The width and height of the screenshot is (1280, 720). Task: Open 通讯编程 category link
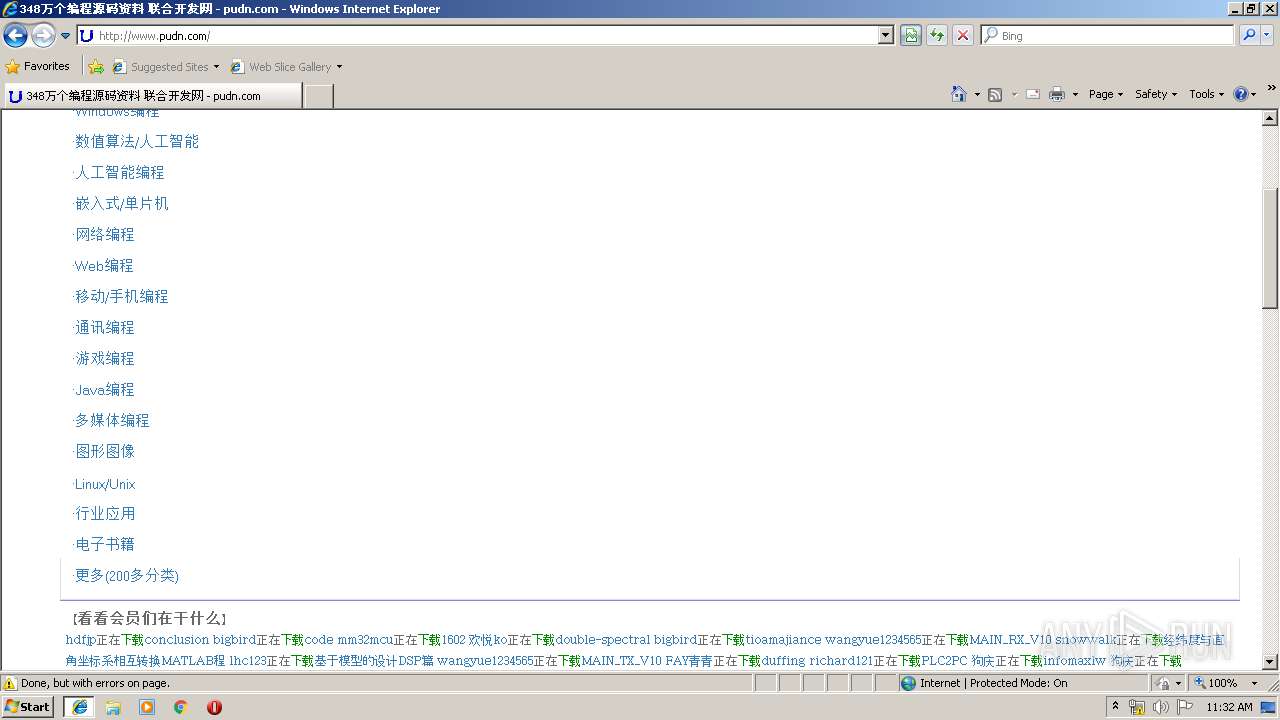pos(105,328)
